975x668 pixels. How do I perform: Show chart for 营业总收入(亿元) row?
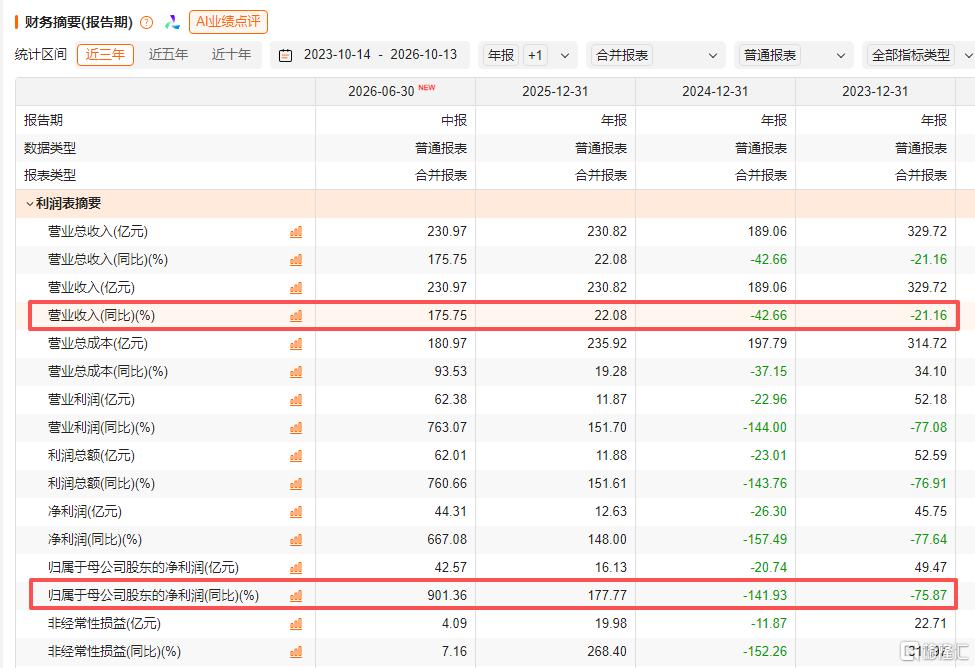296,232
